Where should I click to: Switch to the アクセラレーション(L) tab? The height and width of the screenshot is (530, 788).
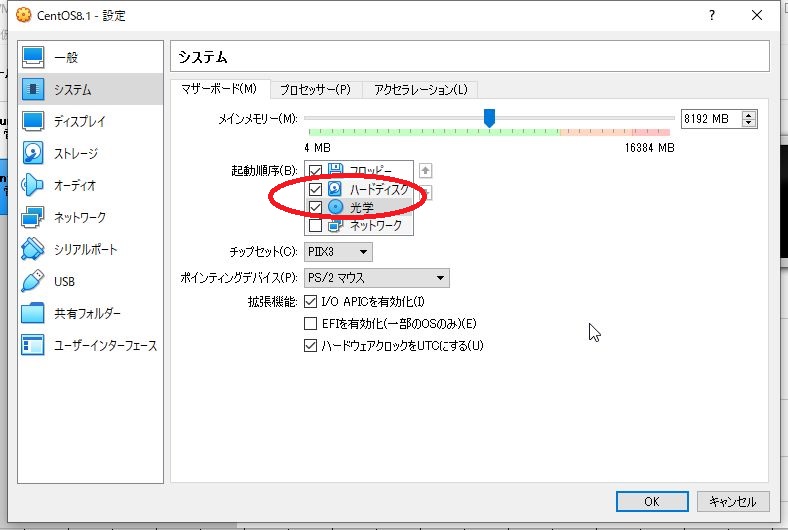pyautogui.click(x=421, y=89)
